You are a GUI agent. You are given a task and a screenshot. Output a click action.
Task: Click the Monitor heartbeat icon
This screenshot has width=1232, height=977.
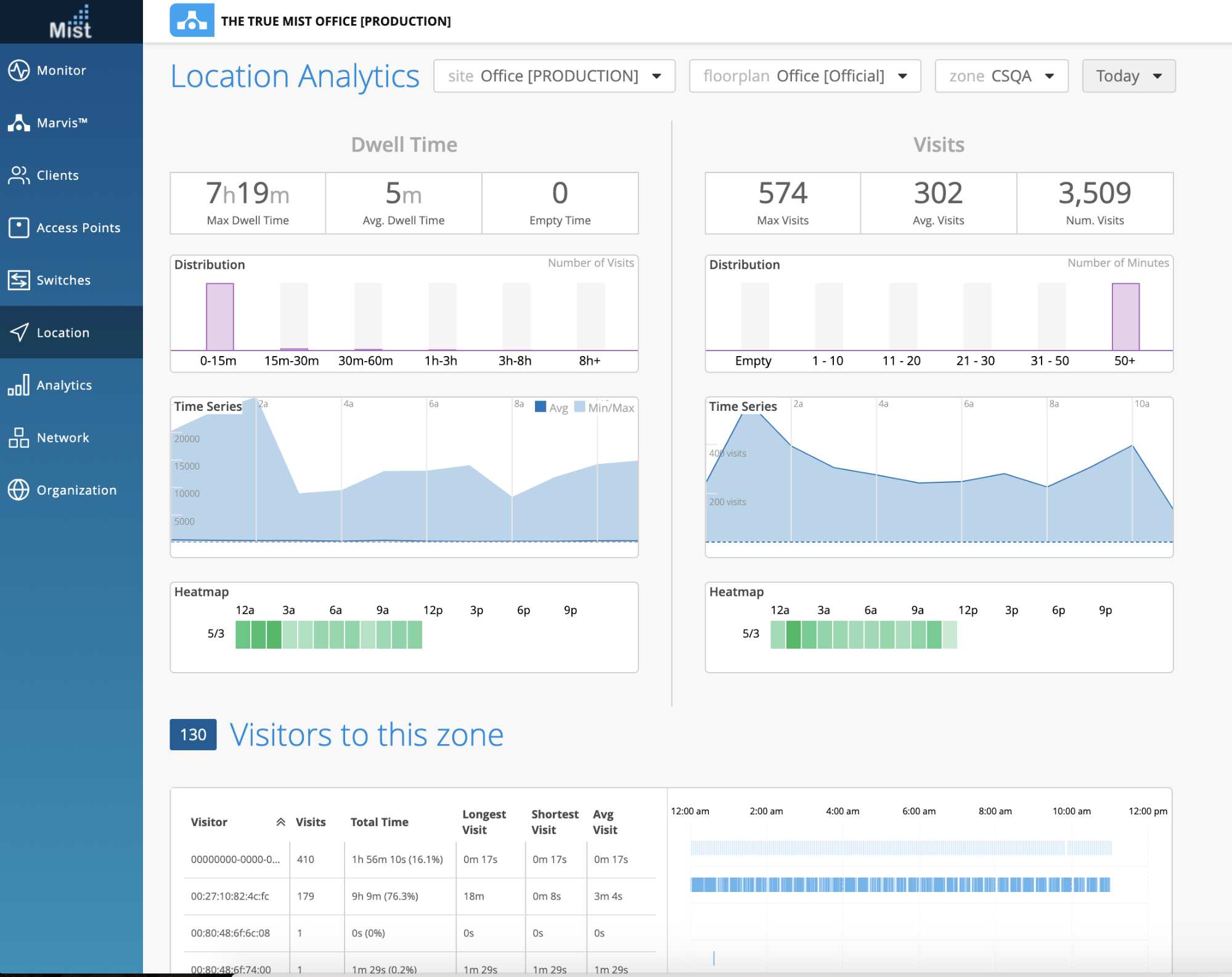[18, 70]
